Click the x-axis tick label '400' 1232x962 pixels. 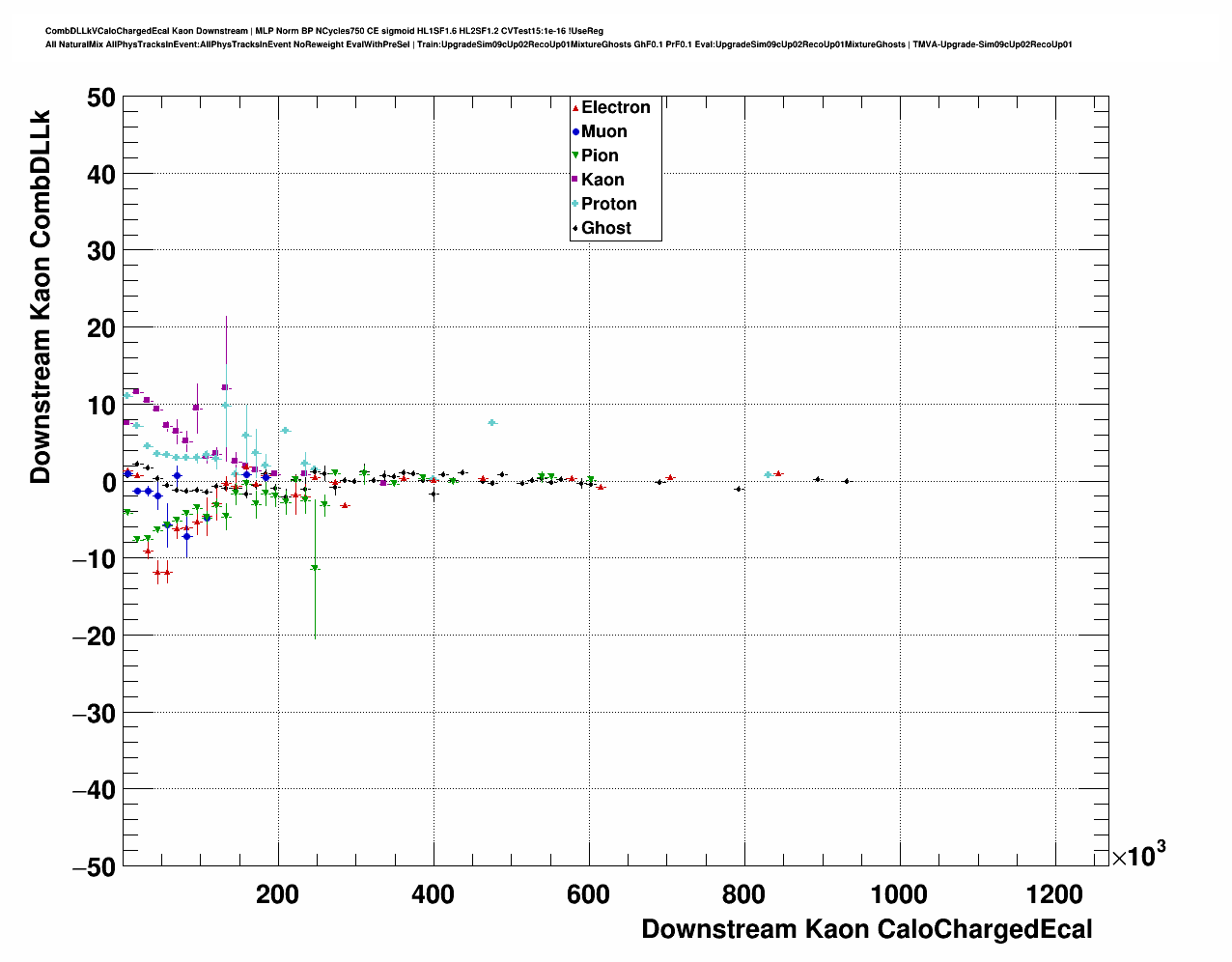click(x=434, y=893)
